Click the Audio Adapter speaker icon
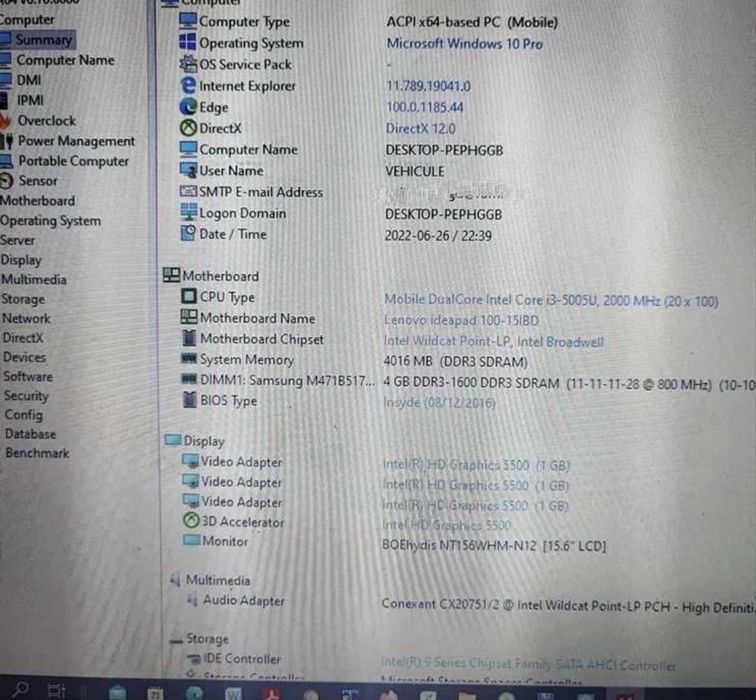This screenshot has width=756, height=700. click(x=192, y=600)
